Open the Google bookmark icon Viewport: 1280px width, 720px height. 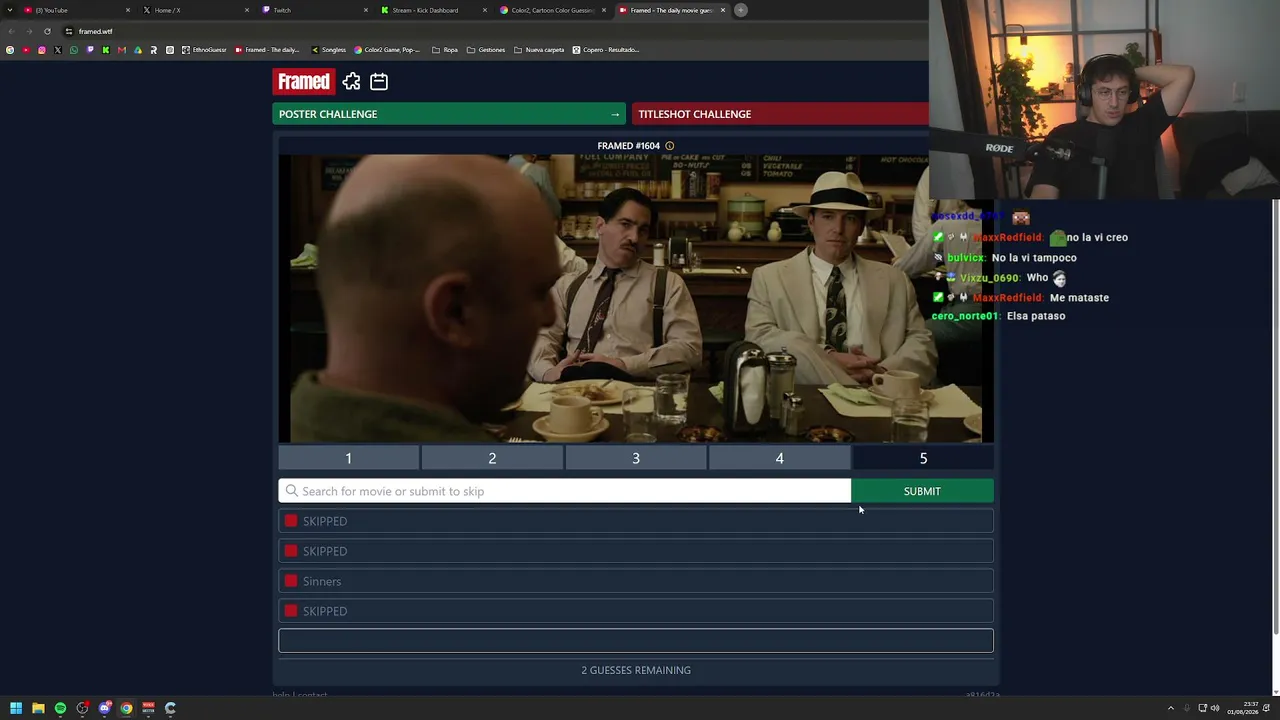click(10, 50)
